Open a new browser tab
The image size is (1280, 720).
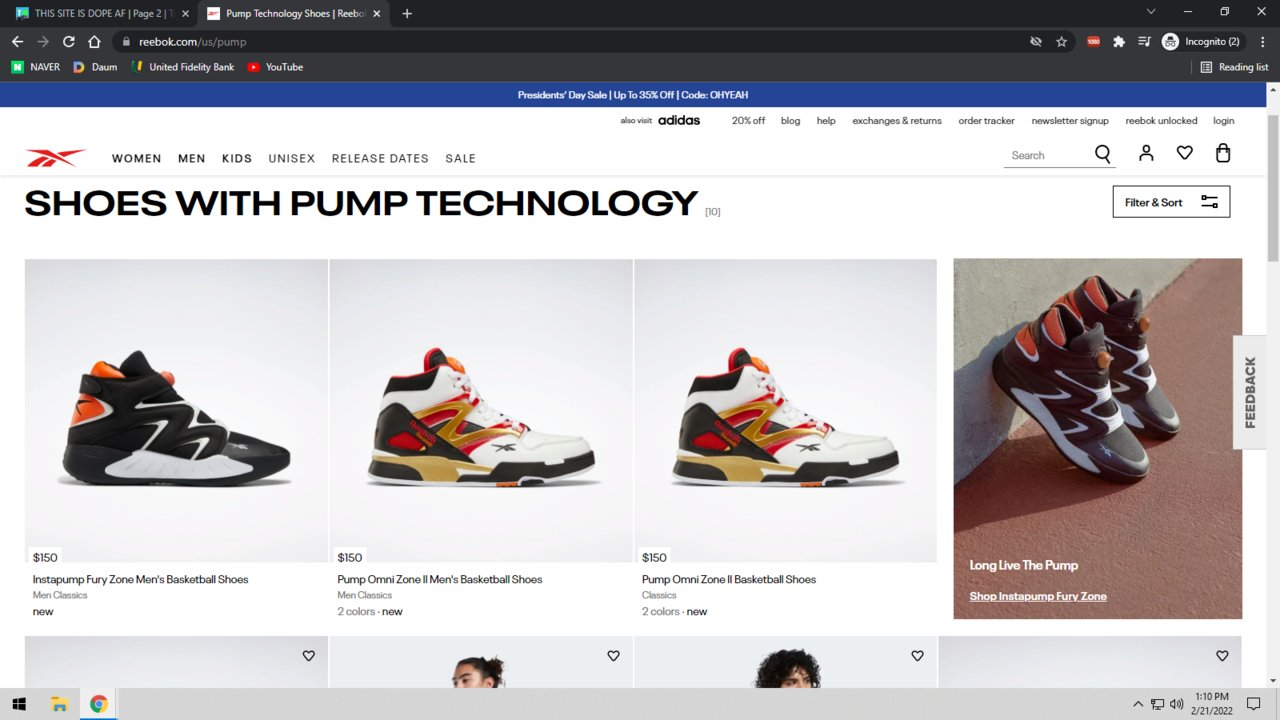coord(407,14)
